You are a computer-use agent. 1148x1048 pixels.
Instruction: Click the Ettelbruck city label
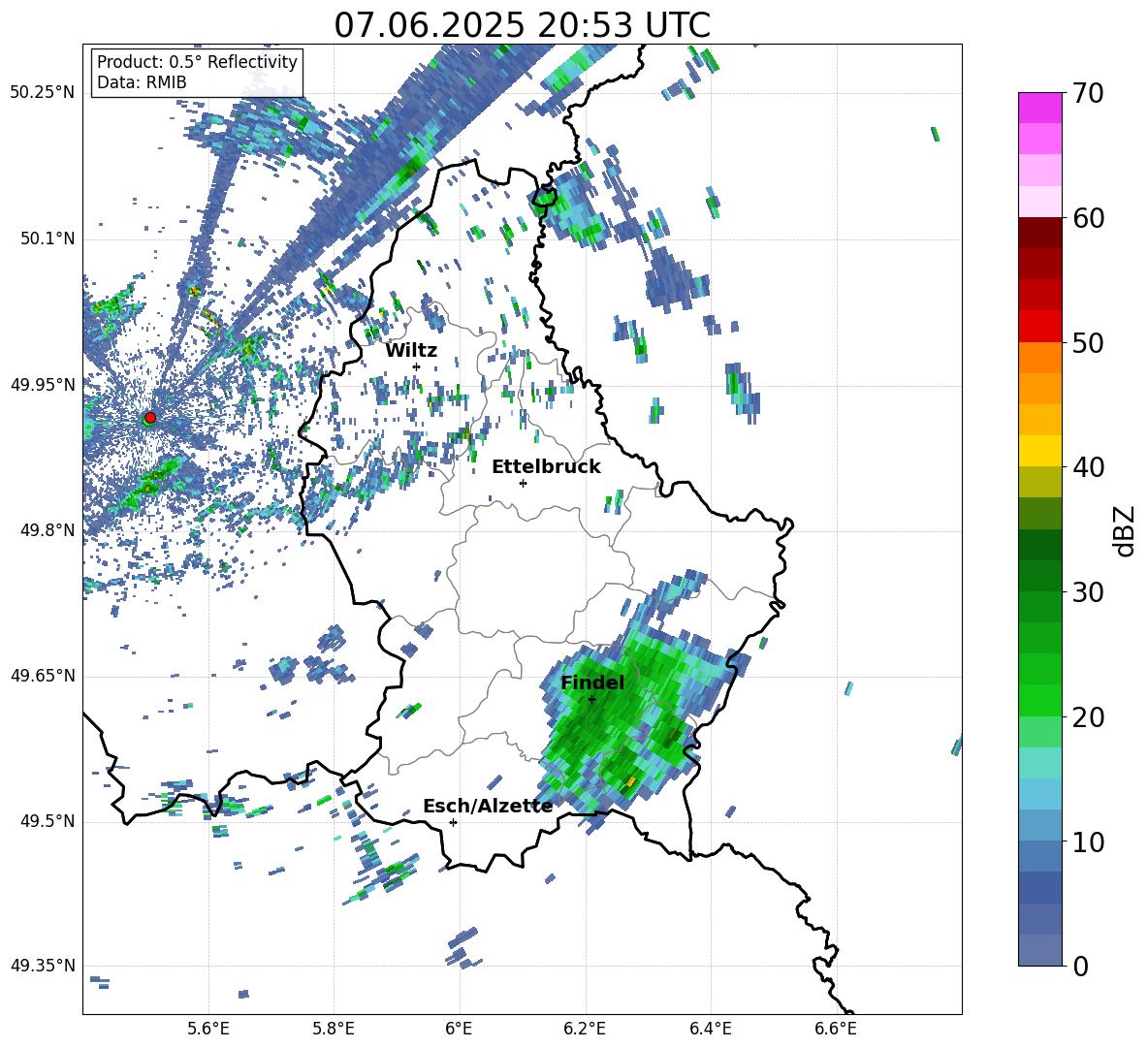point(546,467)
